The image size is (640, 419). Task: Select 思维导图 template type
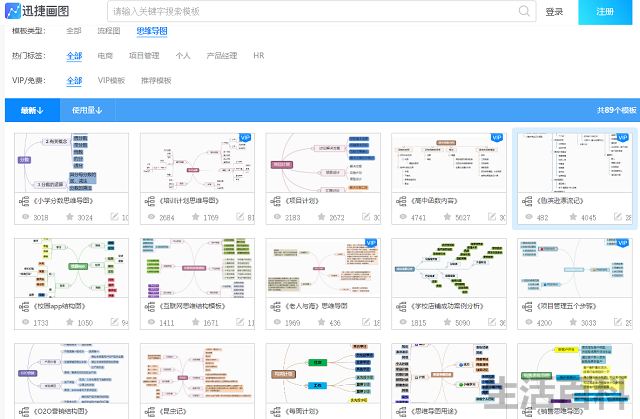(x=152, y=31)
